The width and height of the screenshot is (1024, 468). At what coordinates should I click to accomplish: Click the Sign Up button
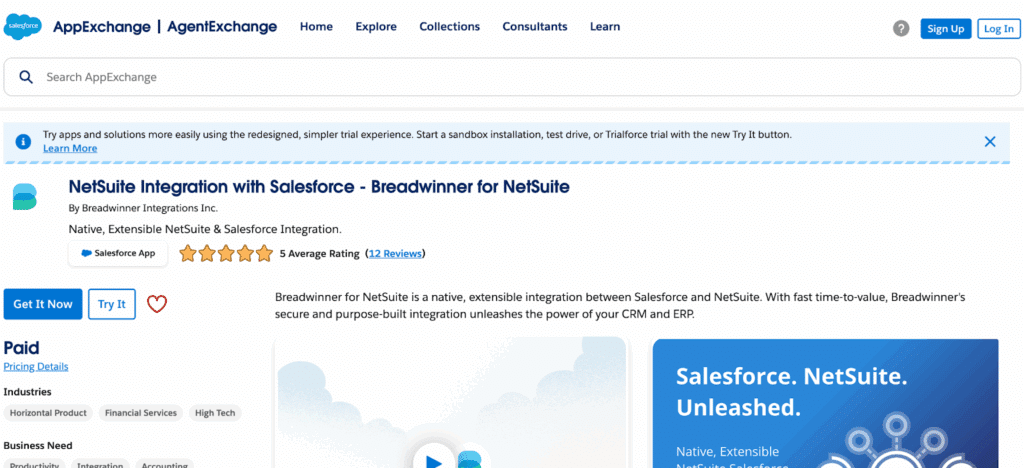click(945, 29)
